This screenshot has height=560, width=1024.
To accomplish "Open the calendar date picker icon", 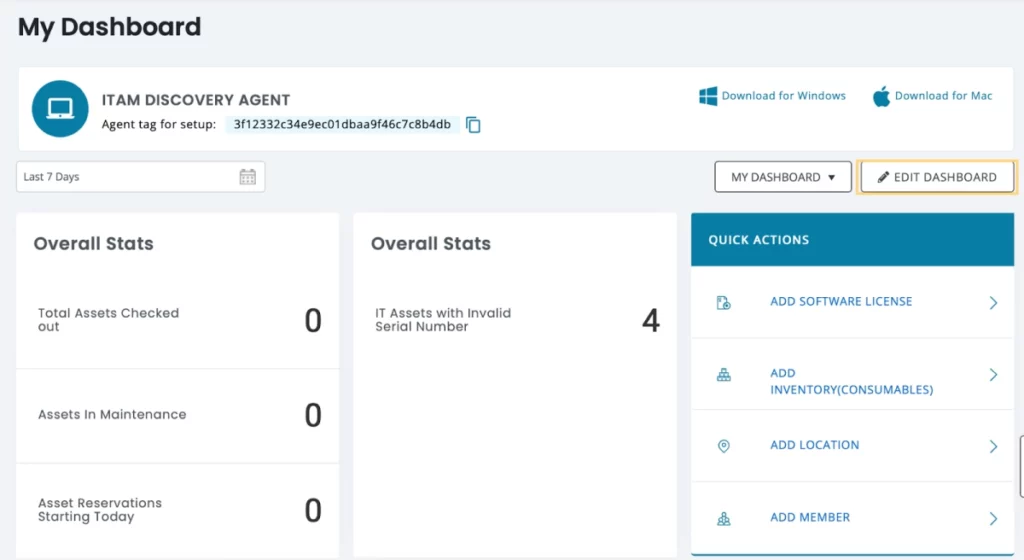I will click(248, 177).
